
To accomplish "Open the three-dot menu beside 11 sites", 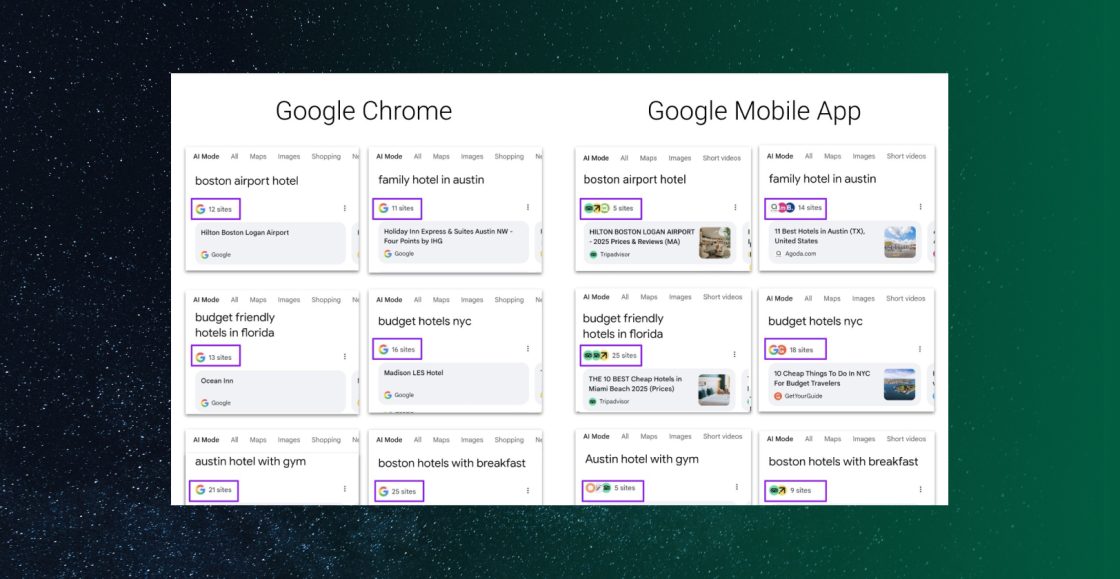I will 528,208.
